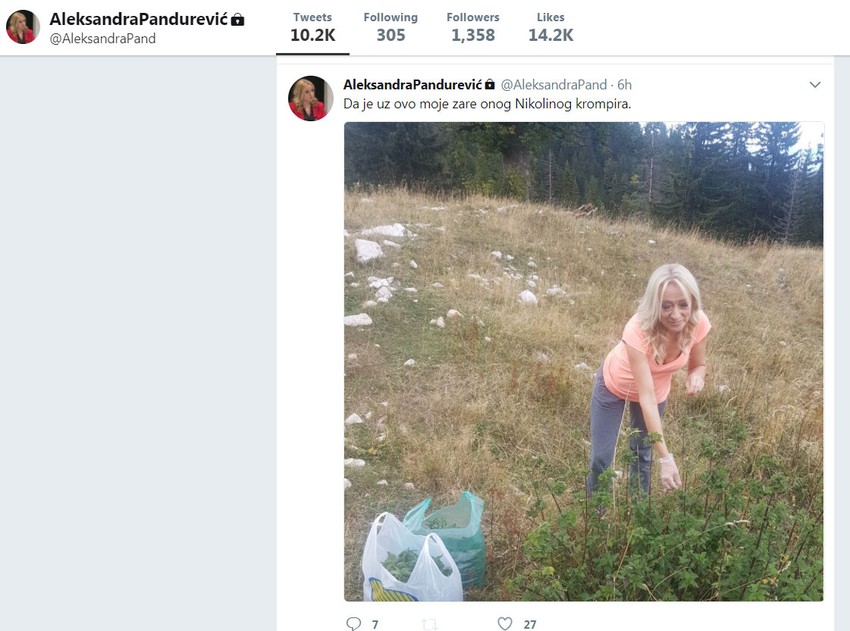Show the Likes 14.2K tab

pyautogui.click(x=550, y=27)
